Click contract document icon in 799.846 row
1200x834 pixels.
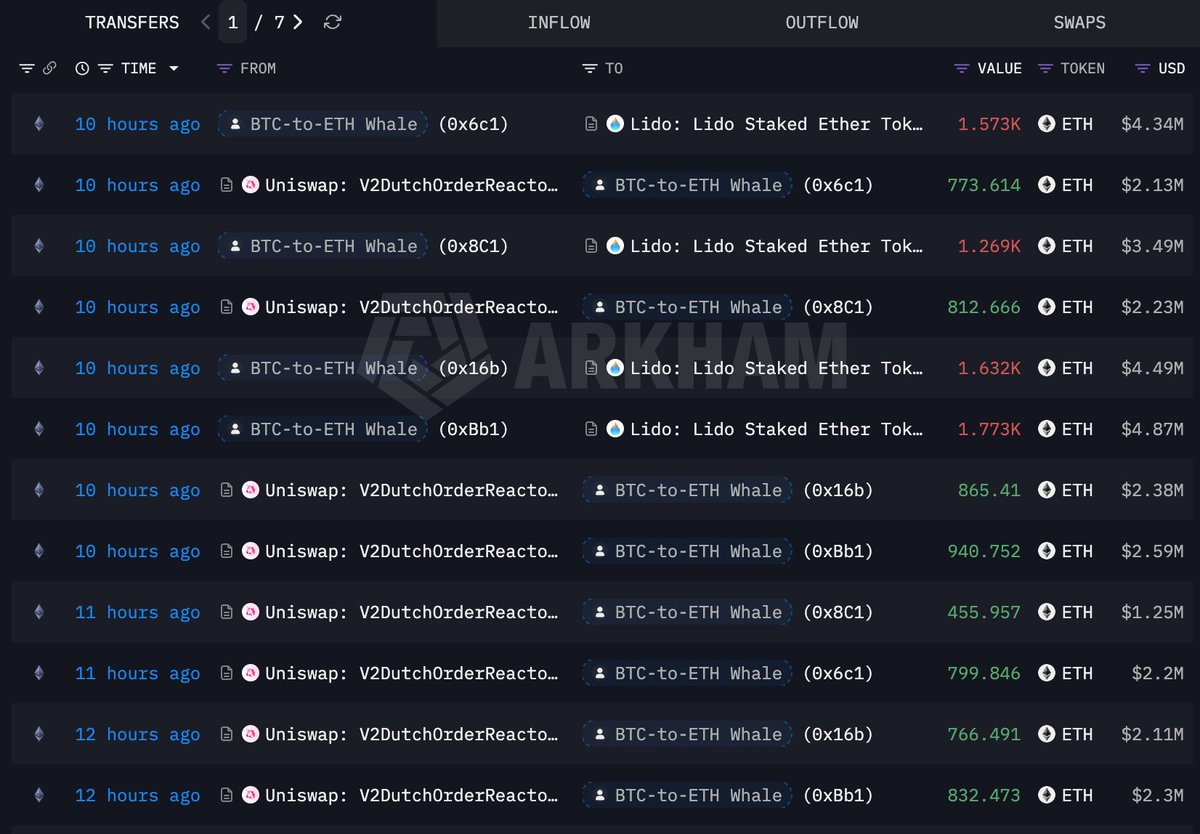pos(227,673)
